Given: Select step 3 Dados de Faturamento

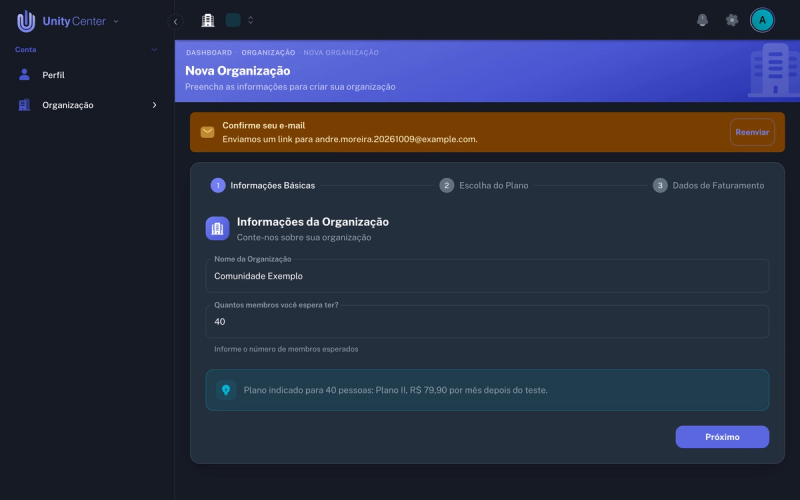Looking at the screenshot, I should pyautogui.click(x=708, y=185).
